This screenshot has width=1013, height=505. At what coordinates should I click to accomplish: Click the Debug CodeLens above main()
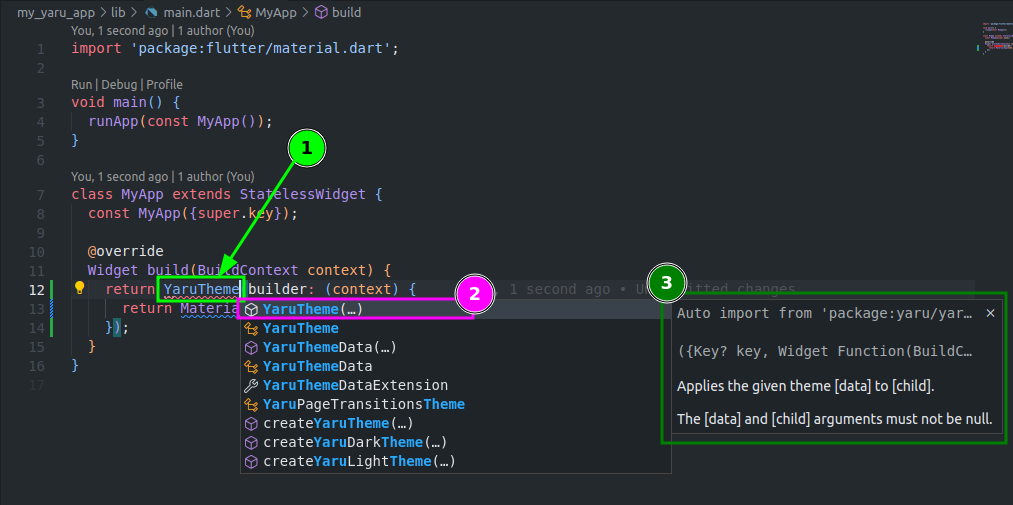point(119,85)
